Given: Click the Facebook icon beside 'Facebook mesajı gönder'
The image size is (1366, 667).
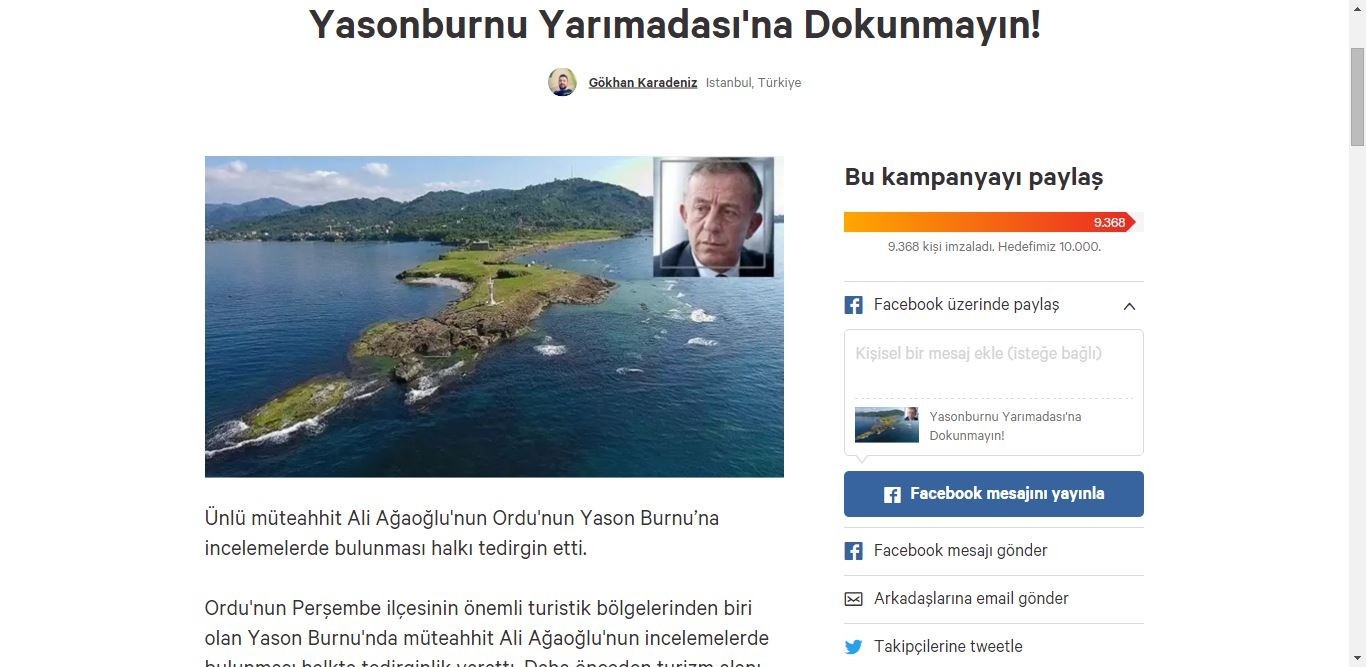Looking at the screenshot, I should pos(853,551).
